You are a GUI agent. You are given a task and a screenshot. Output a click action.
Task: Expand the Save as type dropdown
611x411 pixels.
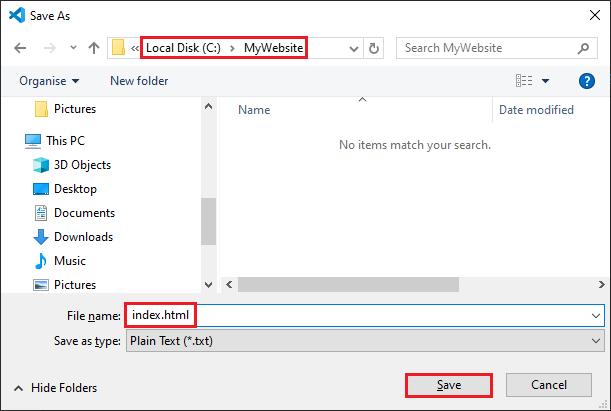point(596,341)
